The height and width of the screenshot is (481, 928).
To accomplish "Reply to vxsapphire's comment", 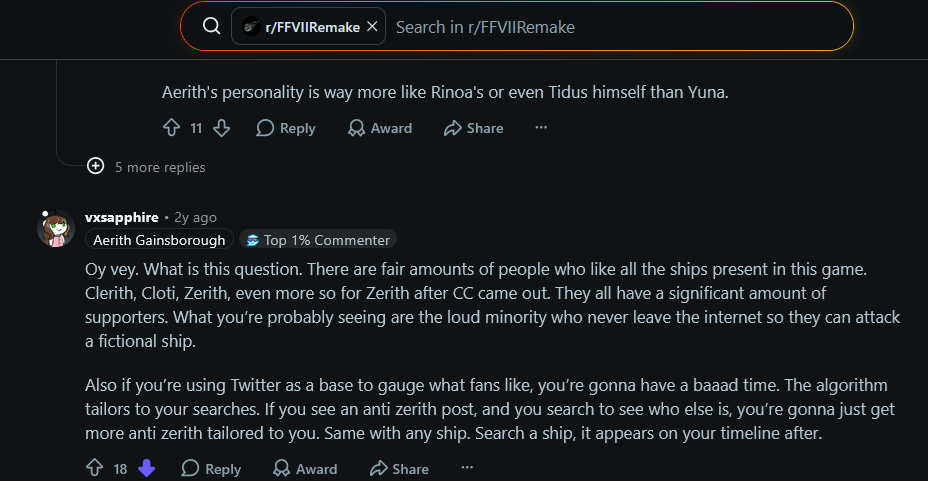I will click(x=211, y=469).
